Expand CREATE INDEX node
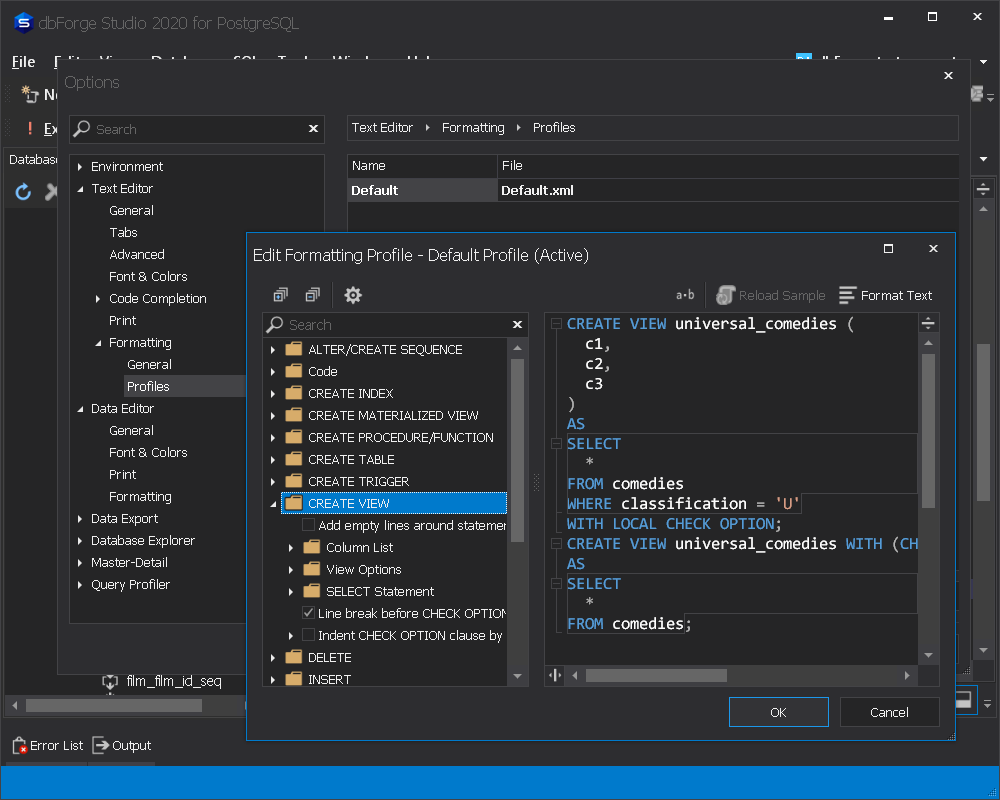This screenshot has width=1000, height=800. 273,394
